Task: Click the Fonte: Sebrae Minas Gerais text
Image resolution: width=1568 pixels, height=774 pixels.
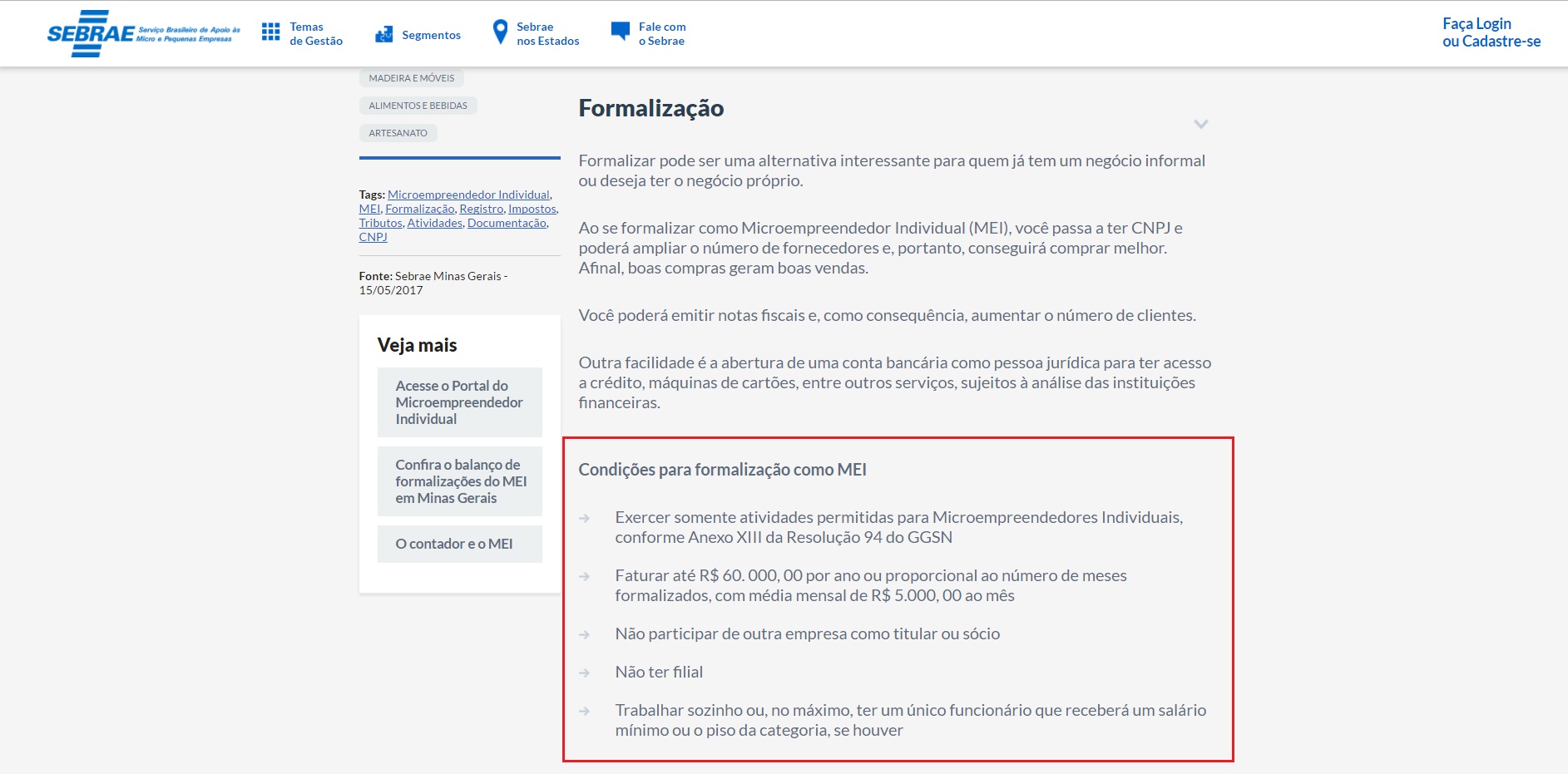Action: pyautogui.click(x=433, y=283)
